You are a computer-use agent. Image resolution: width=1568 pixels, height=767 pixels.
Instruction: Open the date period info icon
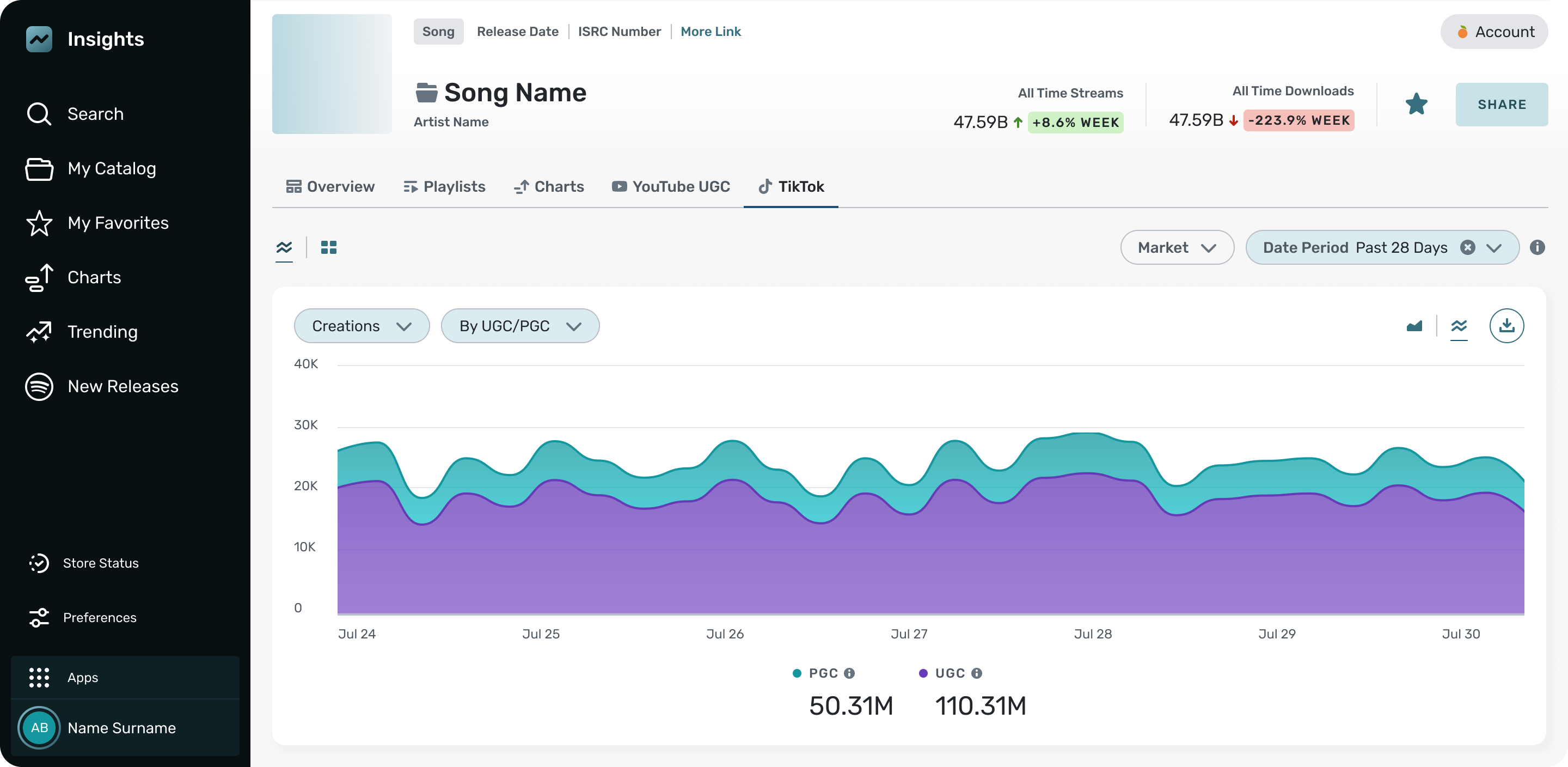coord(1537,247)
